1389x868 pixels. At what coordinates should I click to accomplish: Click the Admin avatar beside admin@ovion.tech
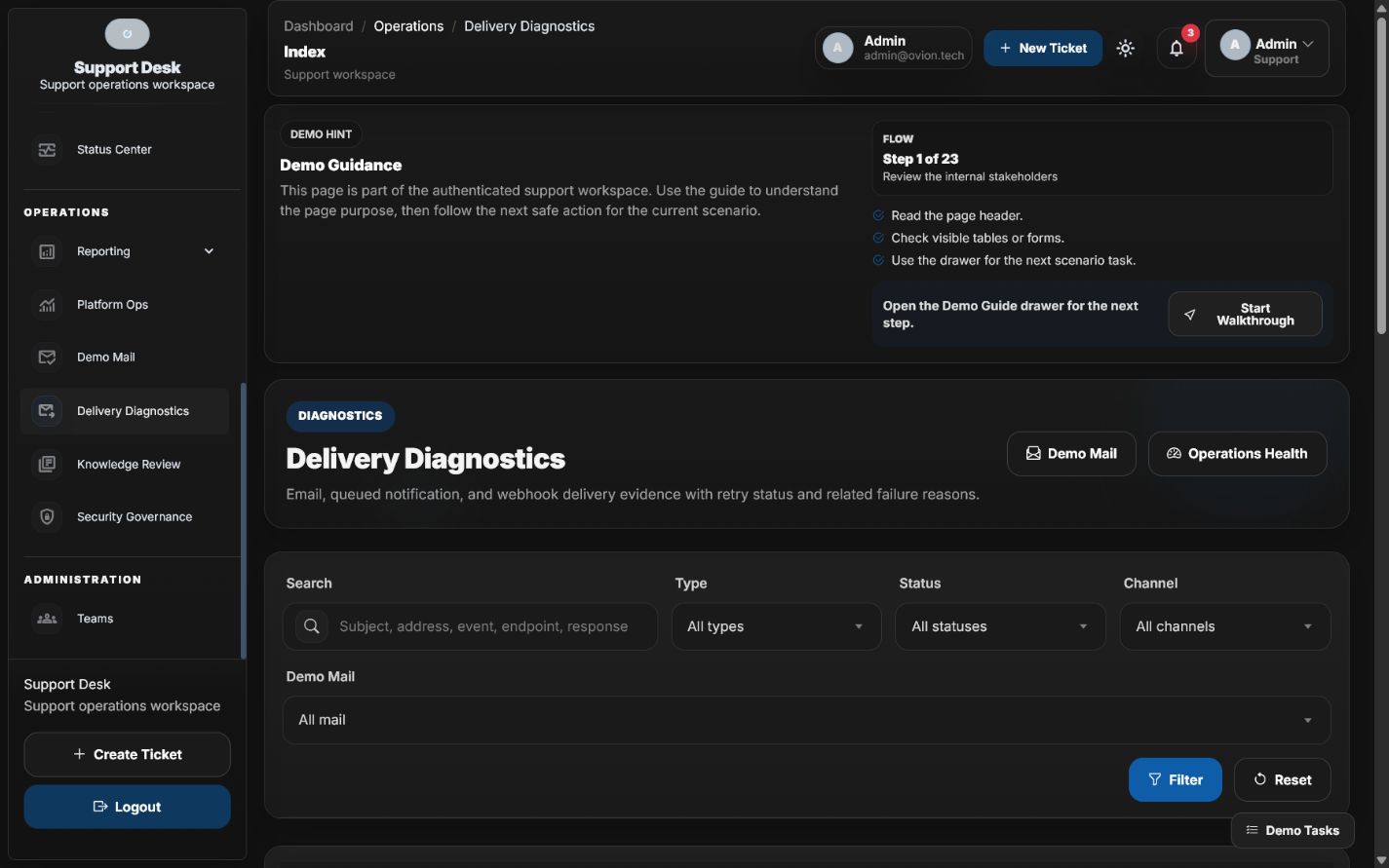click(x=838, y=48)
